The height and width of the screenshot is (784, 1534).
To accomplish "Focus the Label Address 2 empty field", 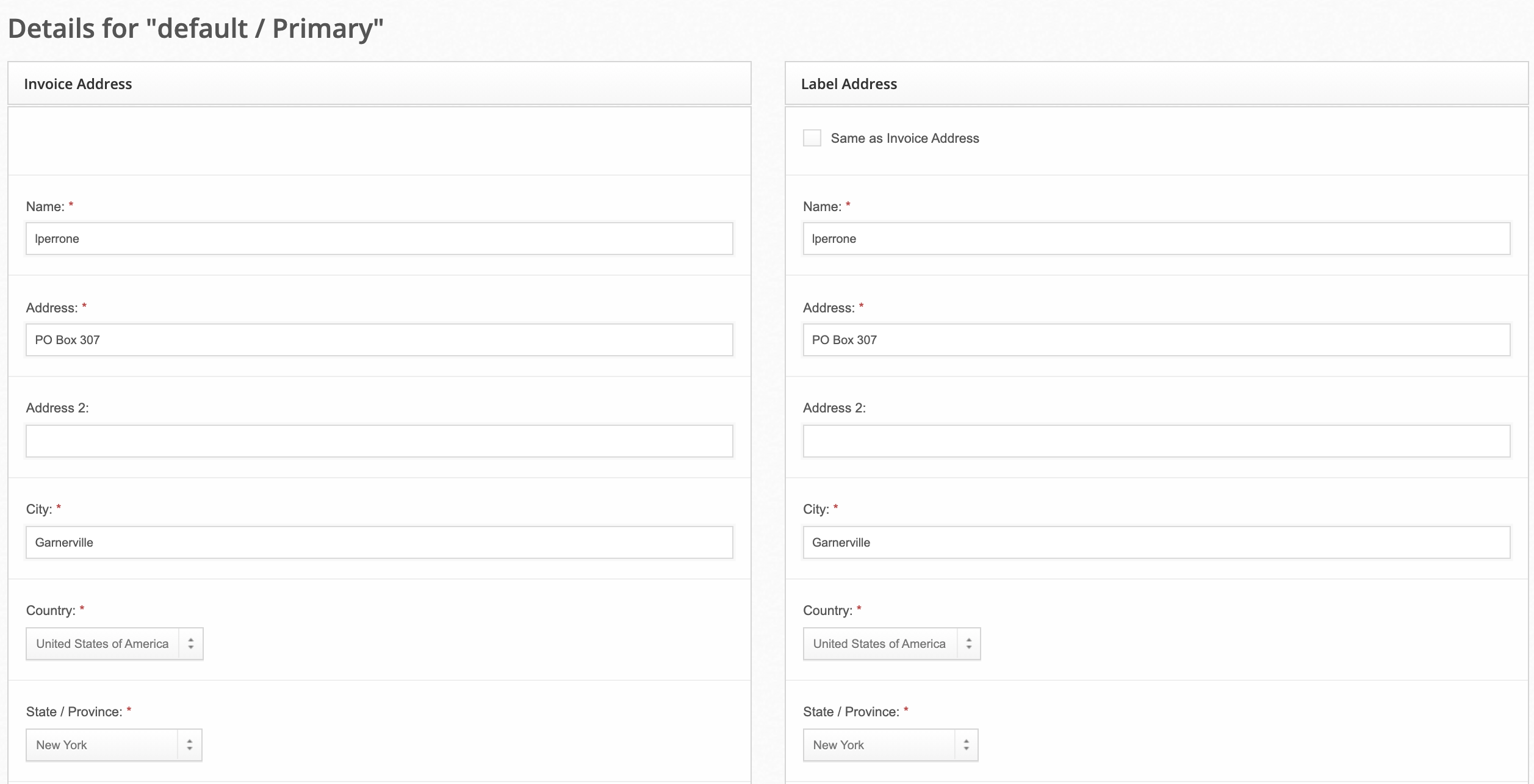I will pyautogui.click(x=1156, y=441).
